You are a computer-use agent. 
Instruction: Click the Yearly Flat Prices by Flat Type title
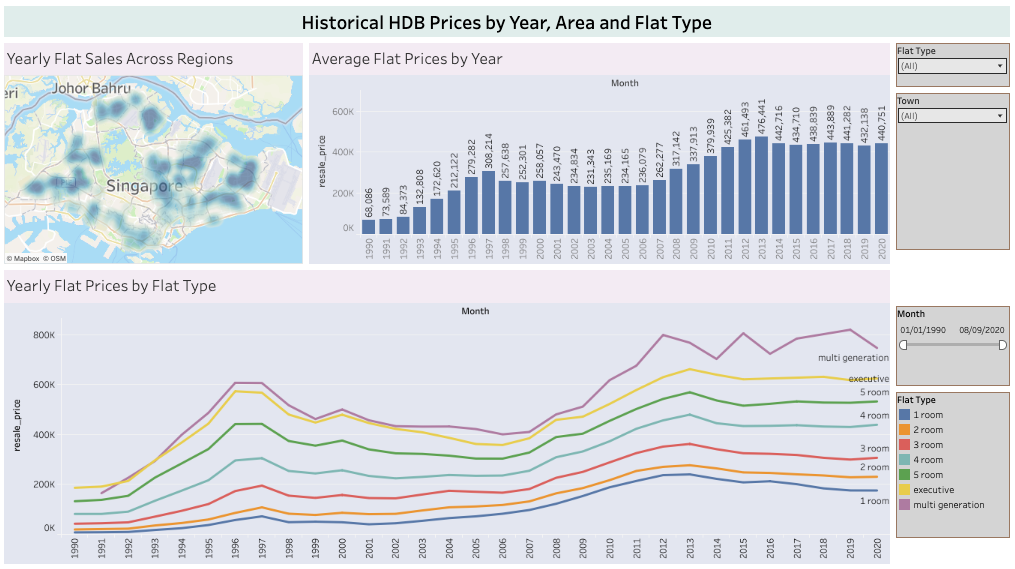[111, 286]
